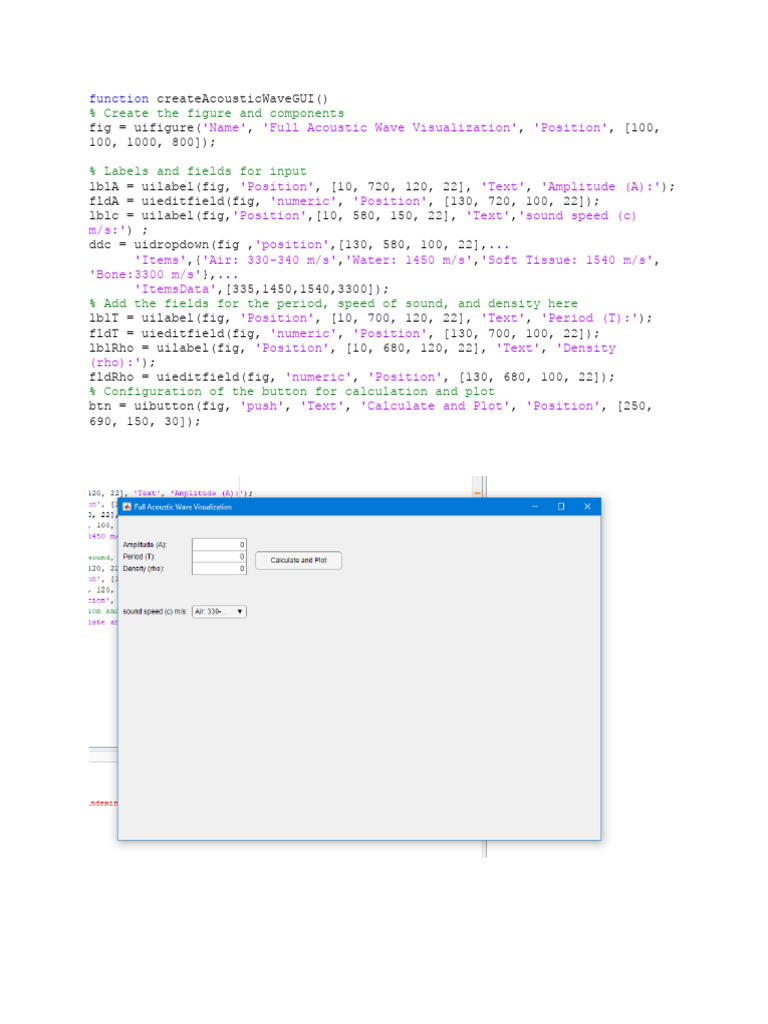The width and height of the screenshot is (768, 1024).
Task: Click the Calculate and Plot button
Action: pos(298,560)
